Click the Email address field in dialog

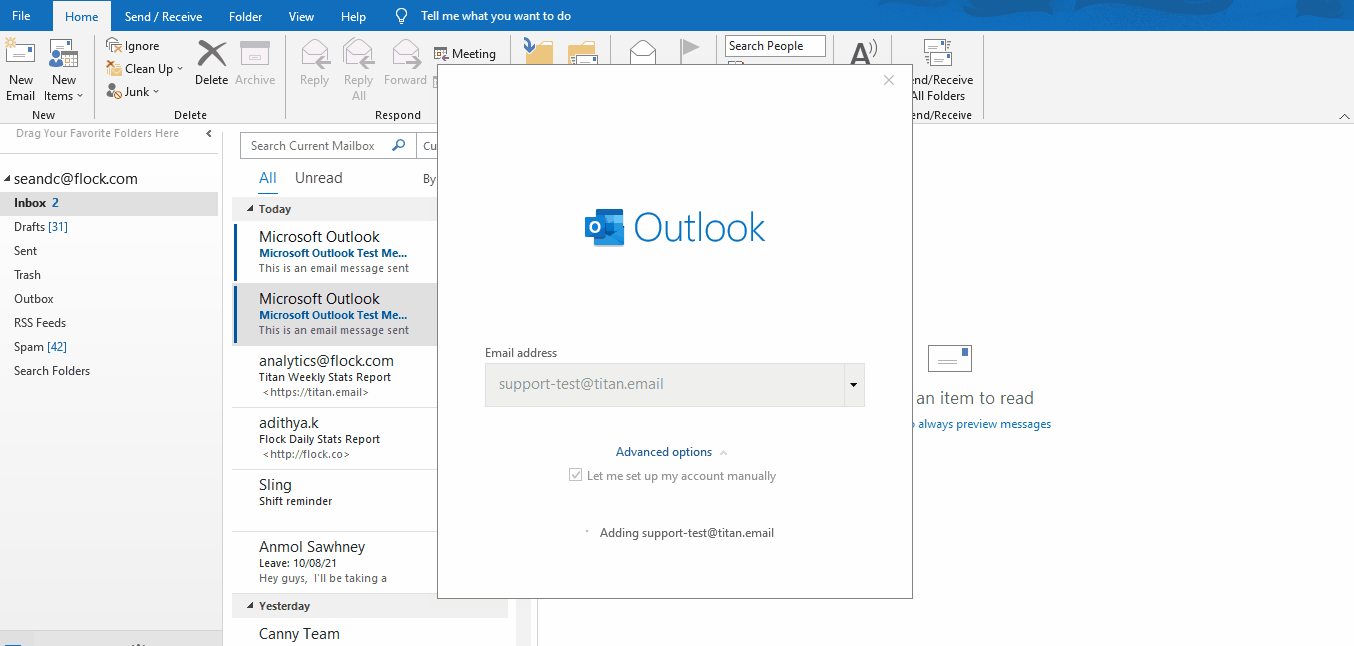click(x=664, y=385)
